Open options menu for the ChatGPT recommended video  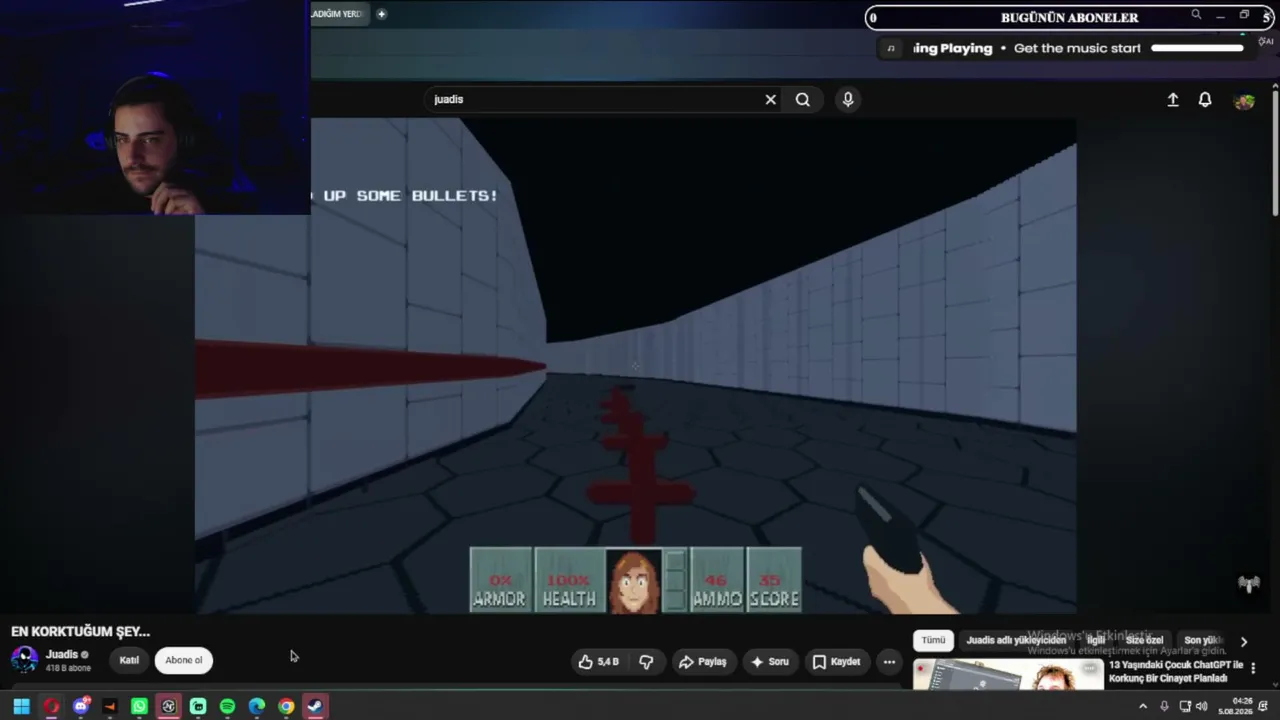[x=1254, y=668]
